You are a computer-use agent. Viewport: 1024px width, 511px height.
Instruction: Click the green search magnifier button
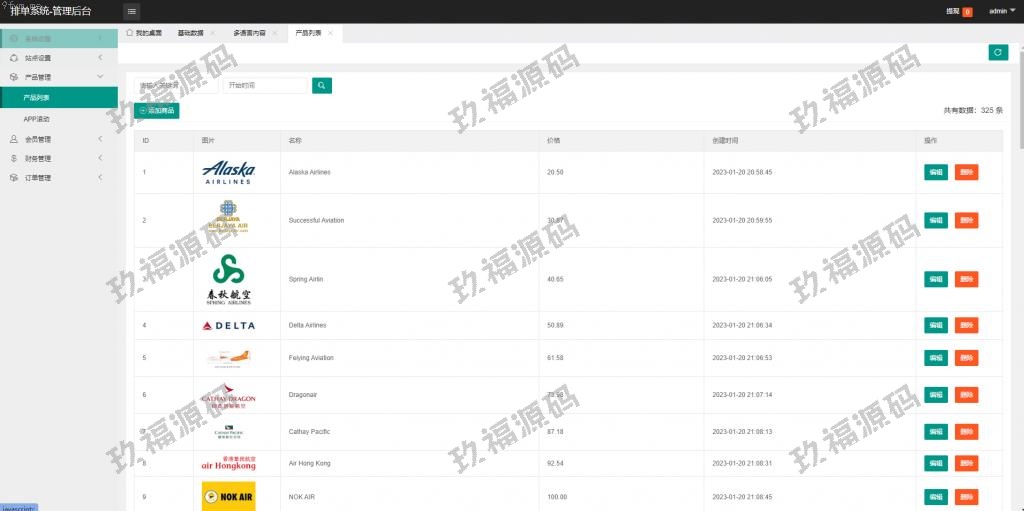click(x=321, y=86)
